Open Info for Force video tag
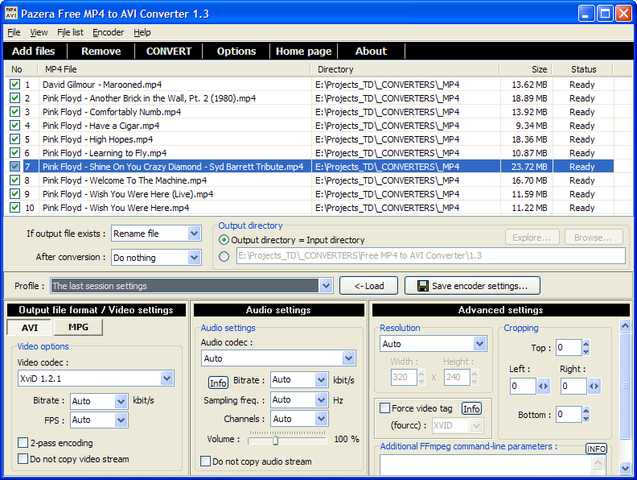Viewport: 637px width, 480px height. (x=471, y=409)
